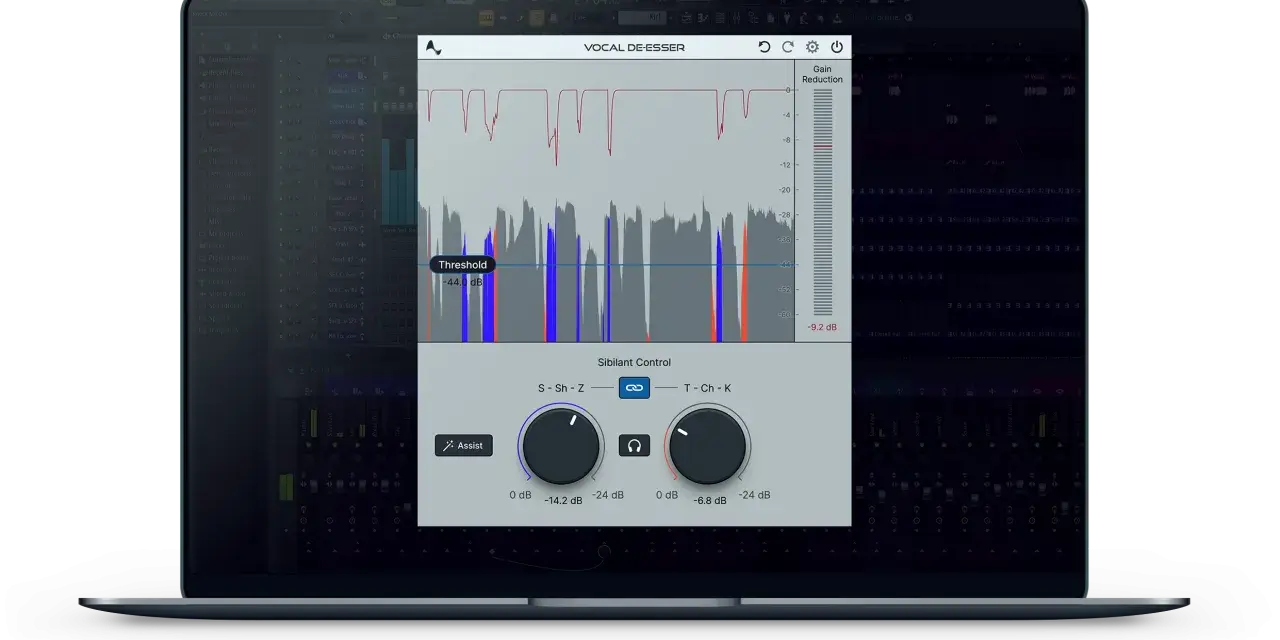Click the S - Sh - Z label
The width and height of the screenshot is (1280, 640).
pyautogui.click(x=561, y=388)
